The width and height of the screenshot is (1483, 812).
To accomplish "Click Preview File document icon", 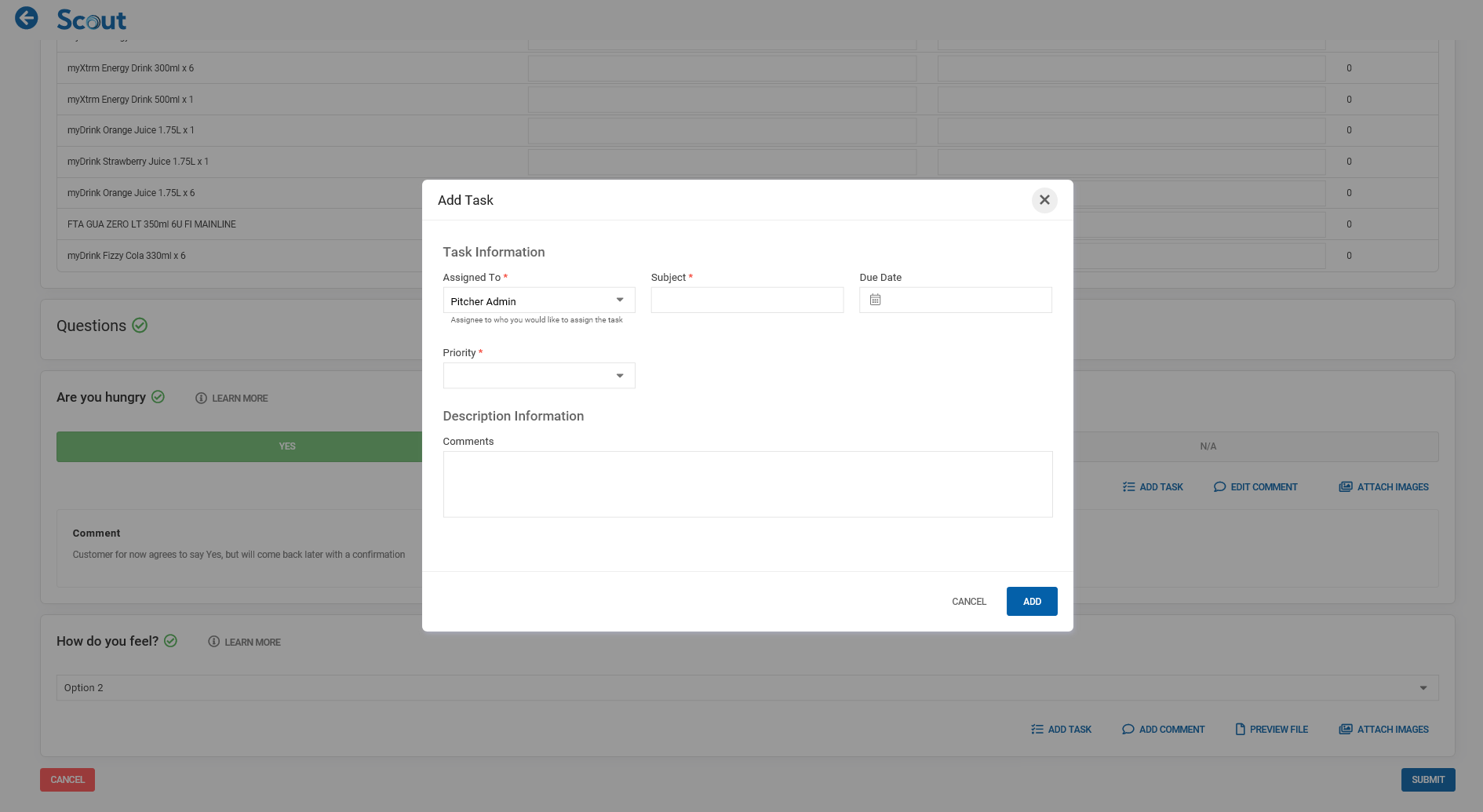I will [1240, 730].
